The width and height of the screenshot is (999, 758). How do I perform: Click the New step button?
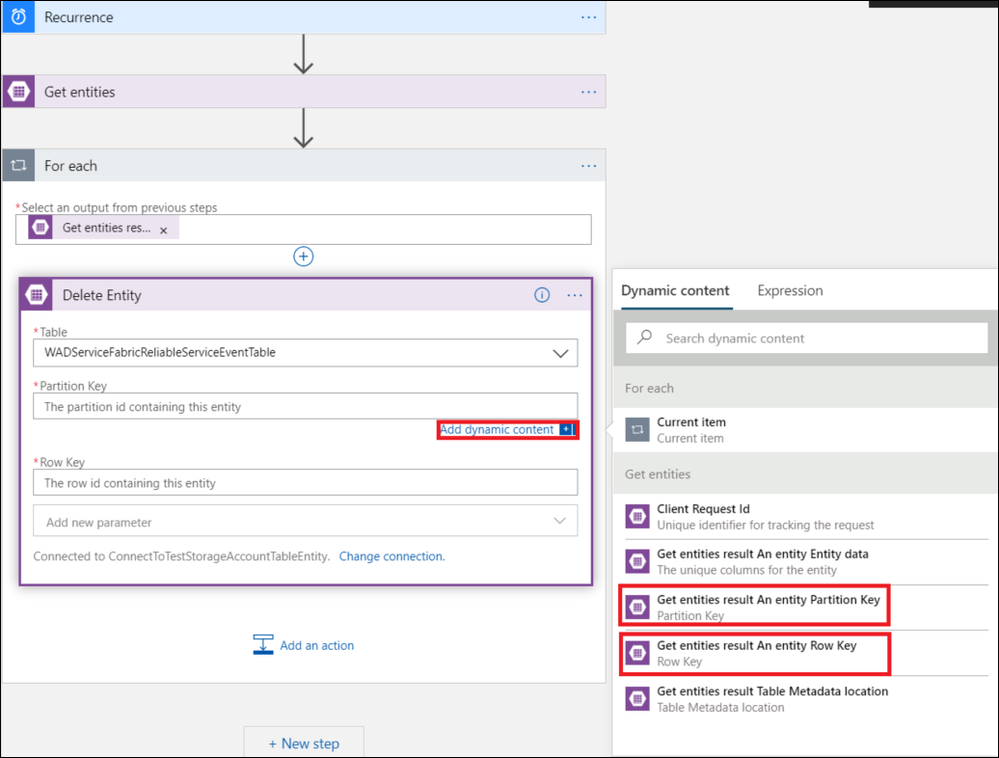pos(304,743)
